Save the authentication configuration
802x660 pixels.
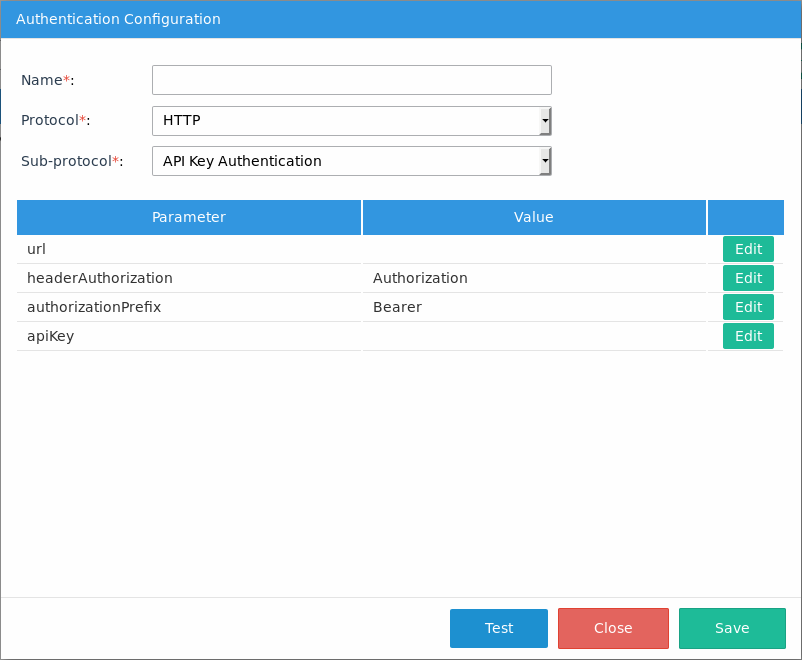(731, 628)
